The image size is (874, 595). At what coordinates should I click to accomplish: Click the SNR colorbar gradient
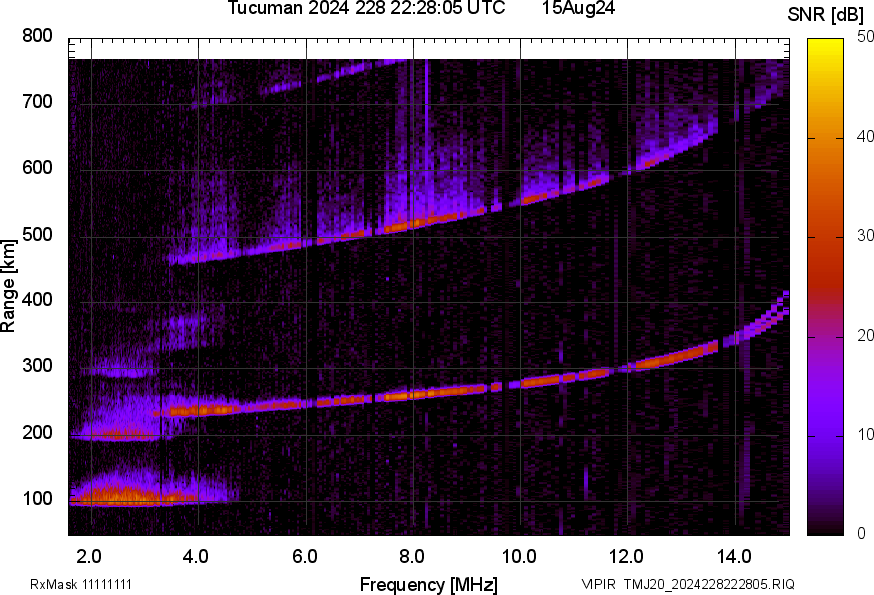click(x=826, y=287)
